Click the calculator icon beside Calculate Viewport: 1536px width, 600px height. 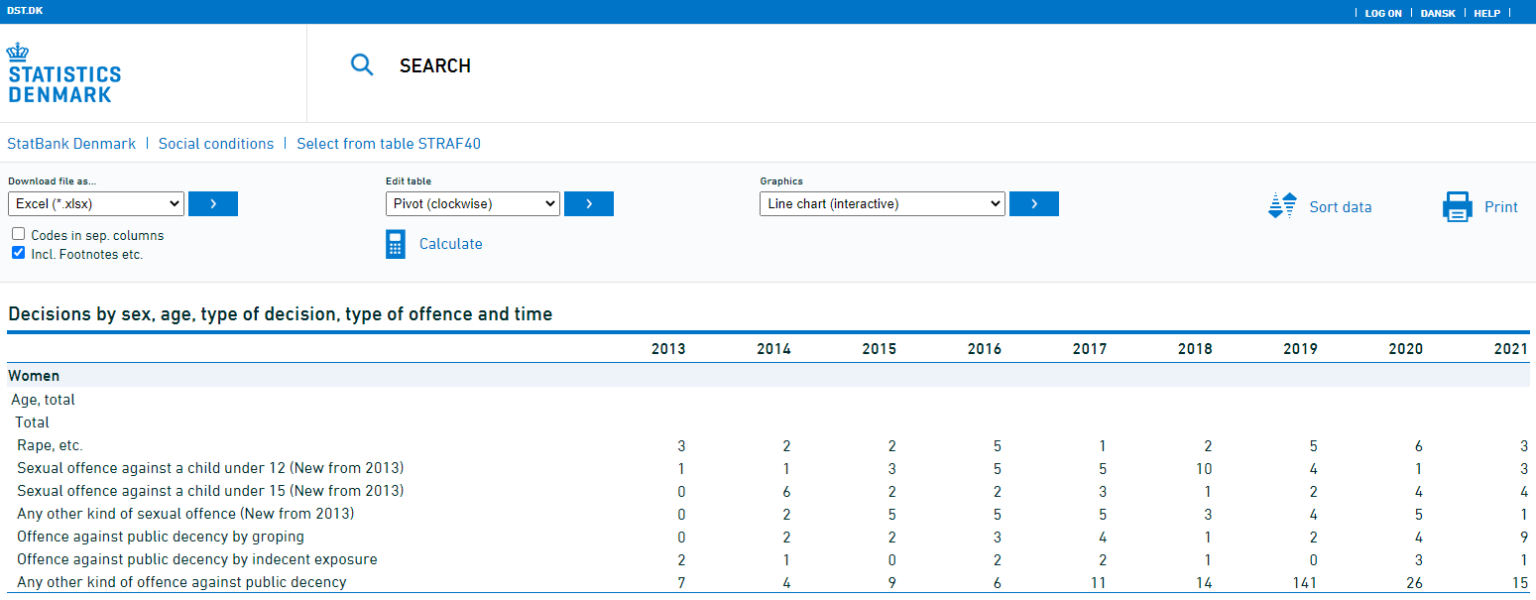[x=396, y=244]
